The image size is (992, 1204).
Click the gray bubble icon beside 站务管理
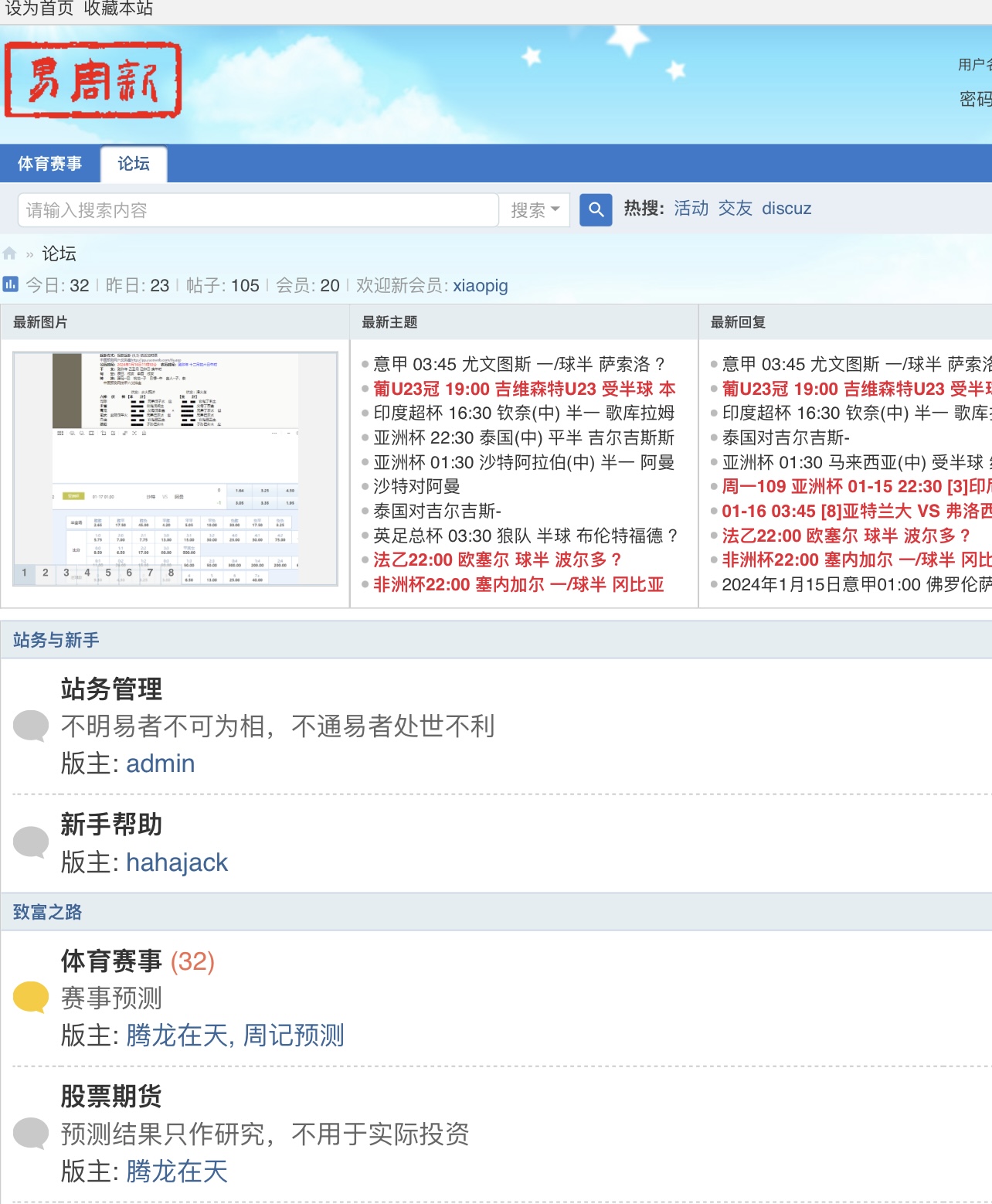click(x=31, y=726)
